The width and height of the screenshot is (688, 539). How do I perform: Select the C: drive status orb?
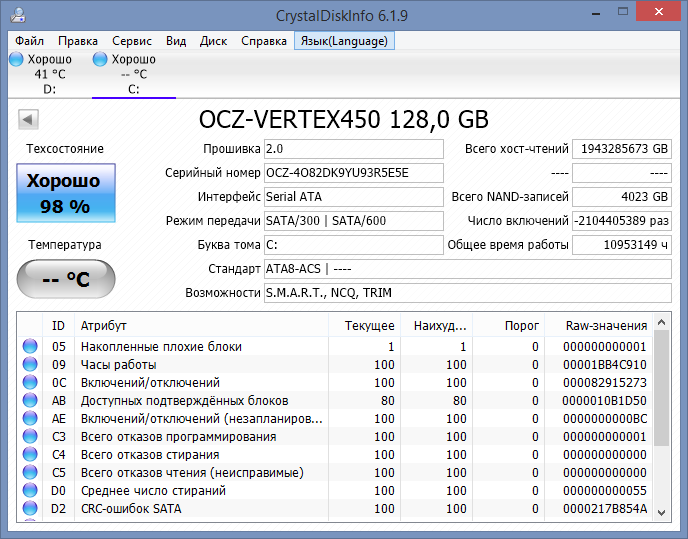(x=101, y=60)
